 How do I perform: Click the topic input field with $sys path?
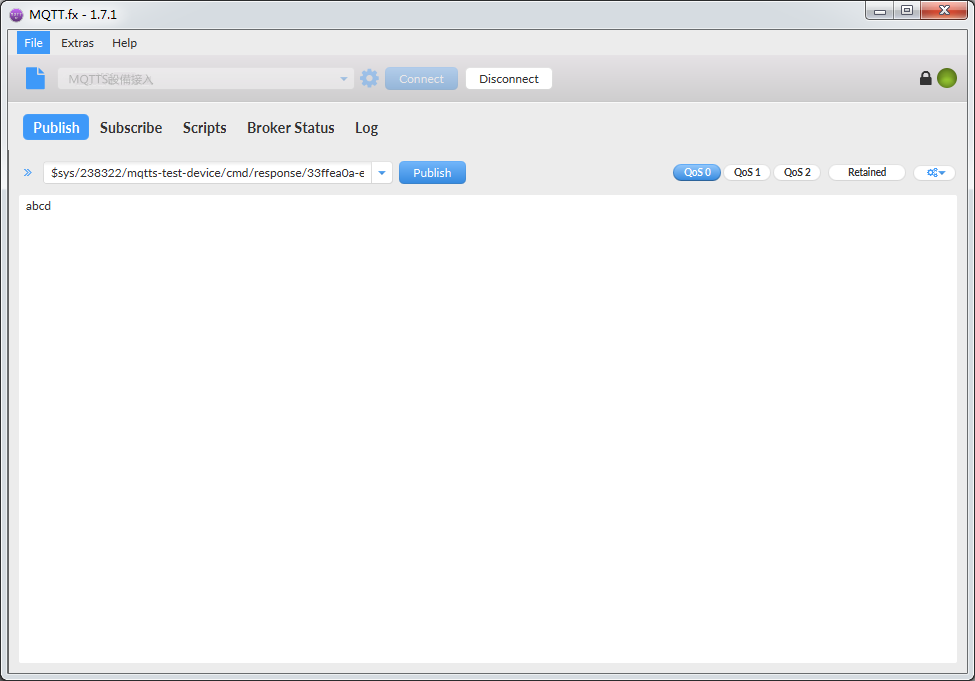click(x=208, y=173)
